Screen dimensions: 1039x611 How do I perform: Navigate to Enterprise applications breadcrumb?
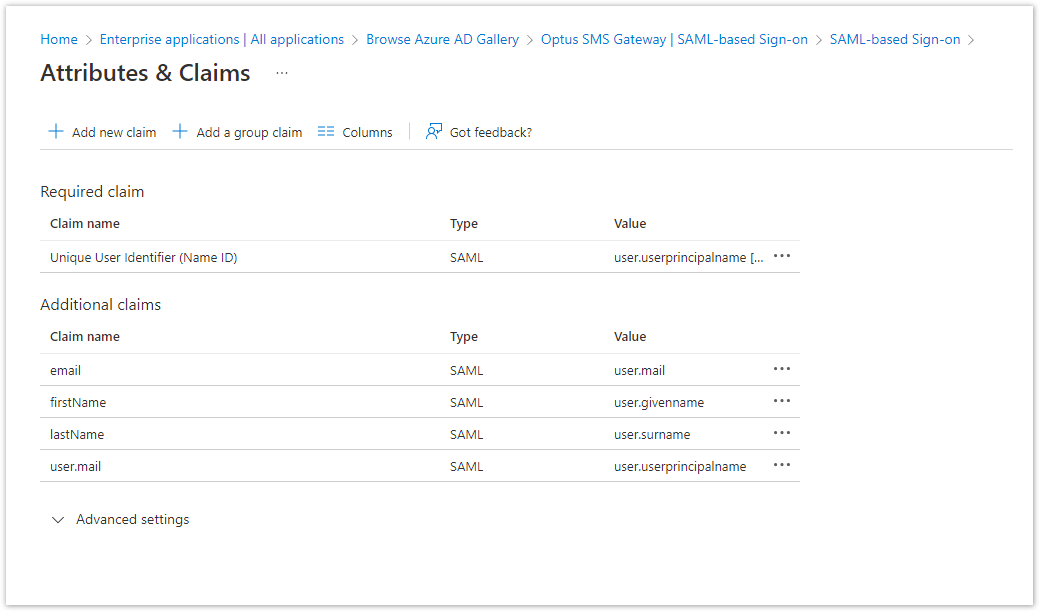pos(221,40)
